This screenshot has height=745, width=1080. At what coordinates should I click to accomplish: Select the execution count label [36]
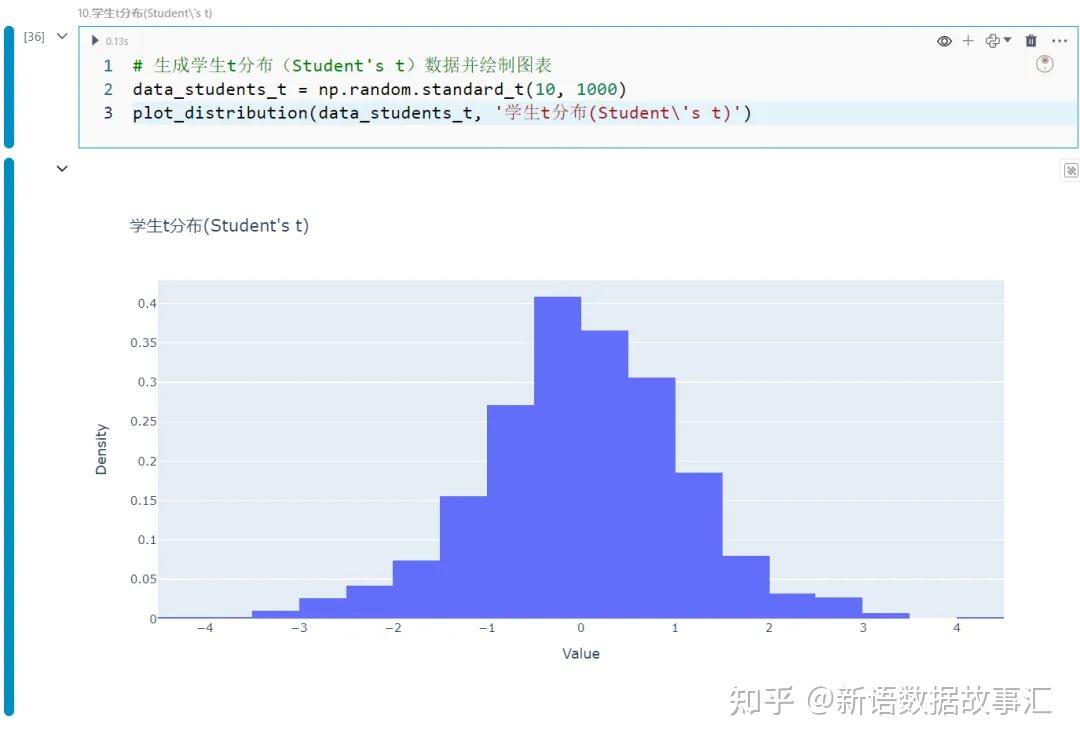click(x=33, y=36)
